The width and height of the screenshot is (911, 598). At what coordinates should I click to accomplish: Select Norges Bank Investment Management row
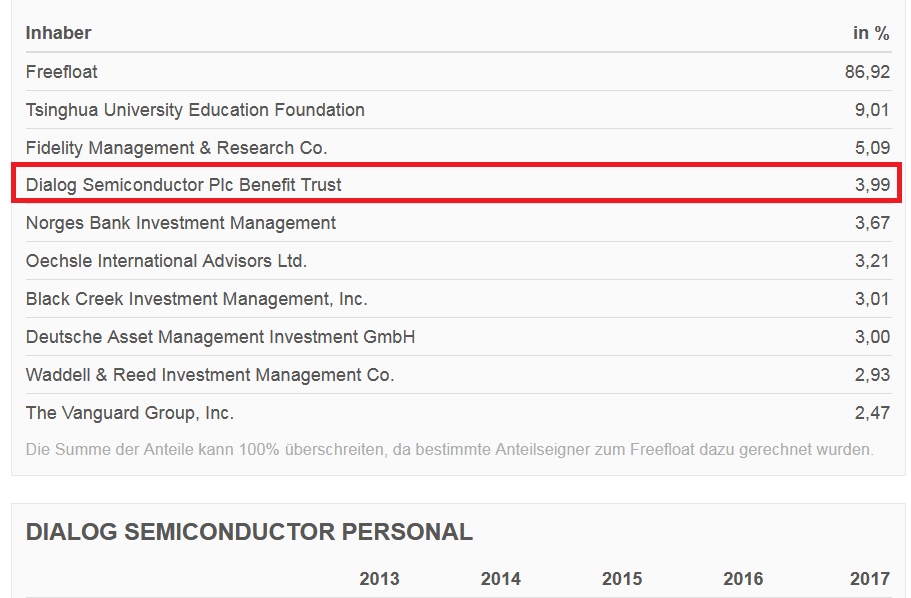(x=181, y=223)
